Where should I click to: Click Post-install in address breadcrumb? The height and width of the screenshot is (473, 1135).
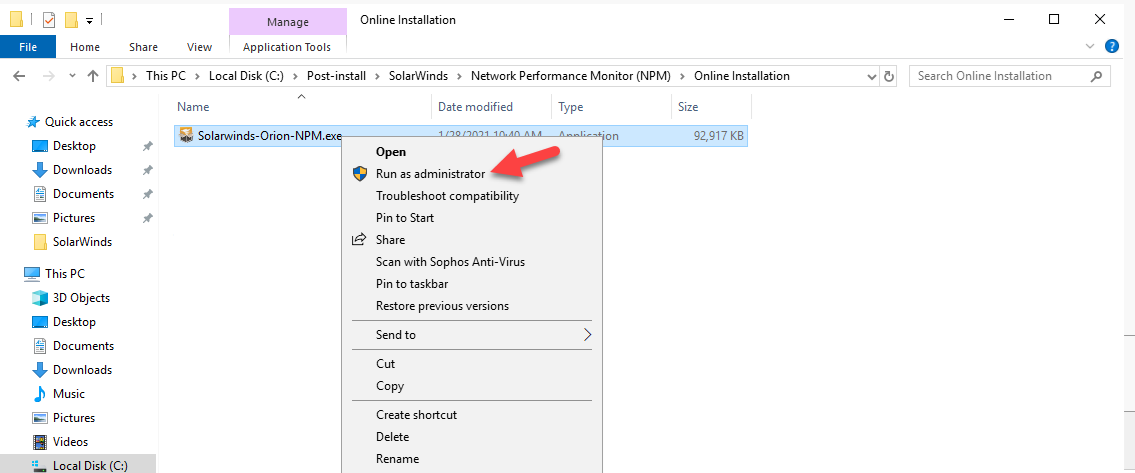(336, 75)
